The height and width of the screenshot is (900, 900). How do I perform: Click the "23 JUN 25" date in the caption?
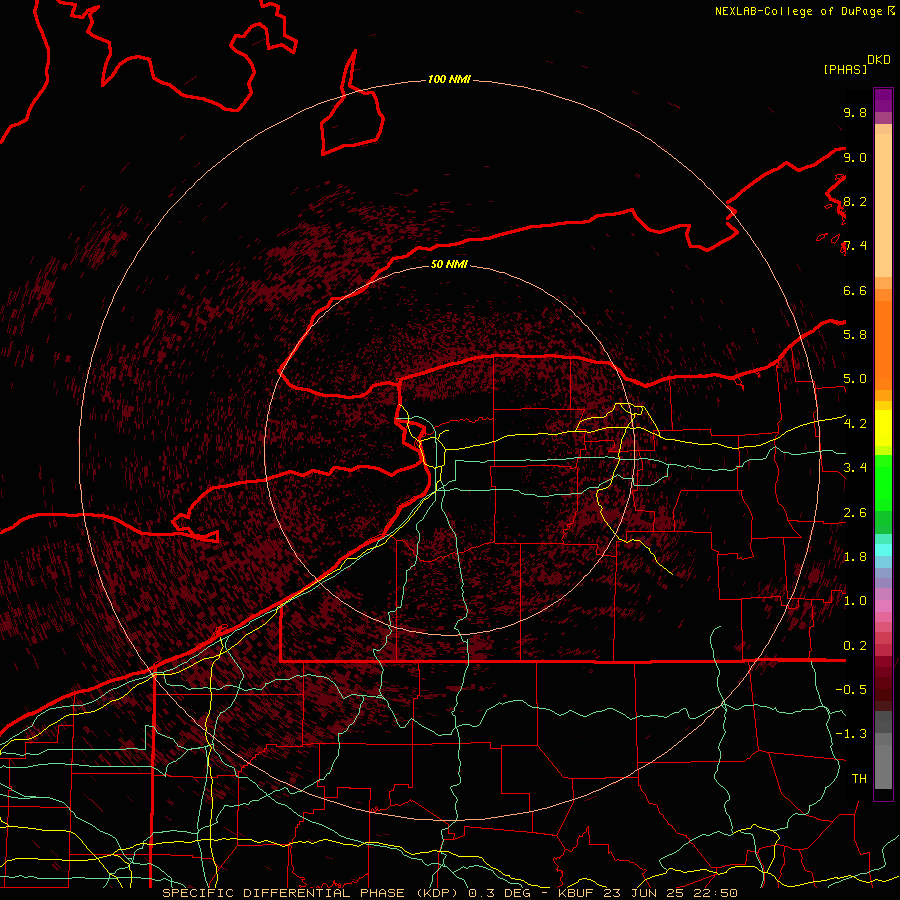pyautogui.click(x=645, y=893)
